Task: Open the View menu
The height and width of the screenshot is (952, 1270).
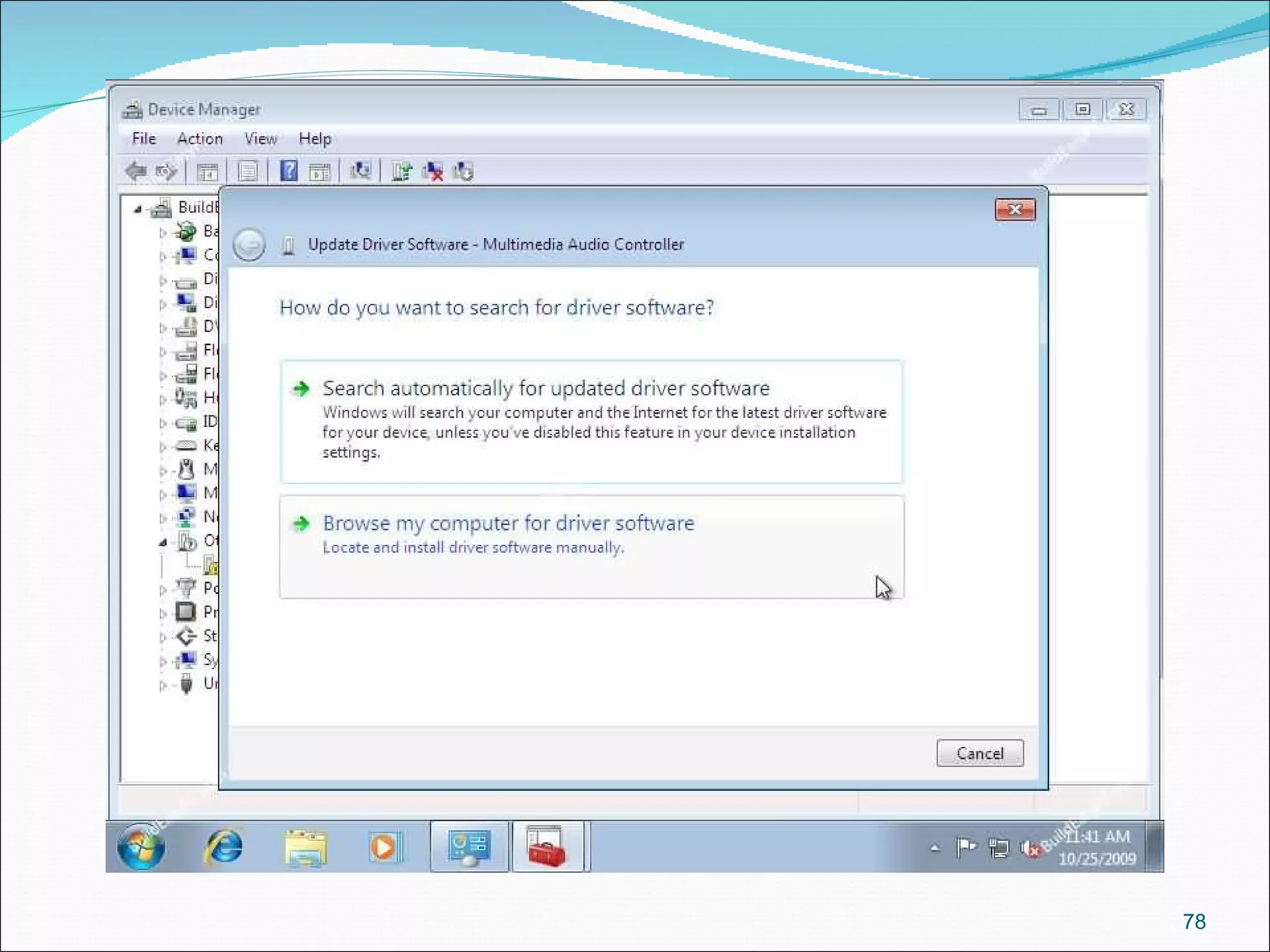Action: coord(260,138)
